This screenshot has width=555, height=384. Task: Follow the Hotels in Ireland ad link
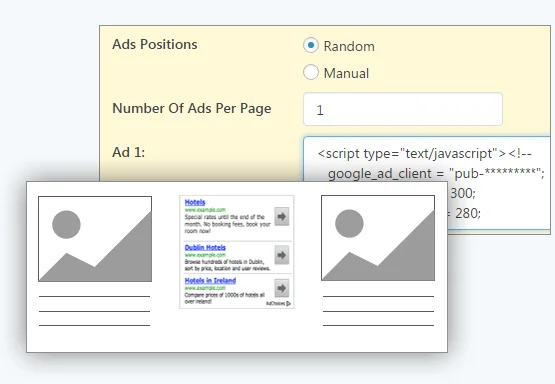pyautogui.click(x=210, y=281)
